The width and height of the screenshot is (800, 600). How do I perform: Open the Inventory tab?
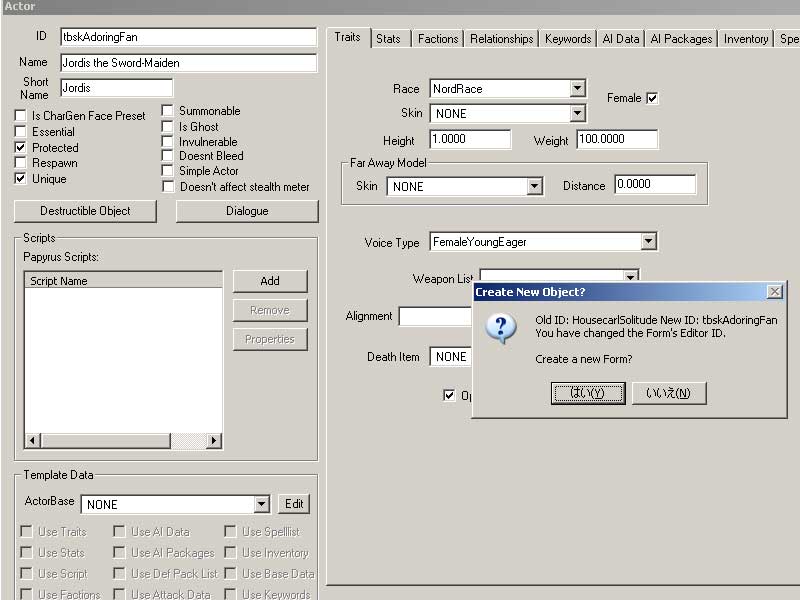[746, 39]
